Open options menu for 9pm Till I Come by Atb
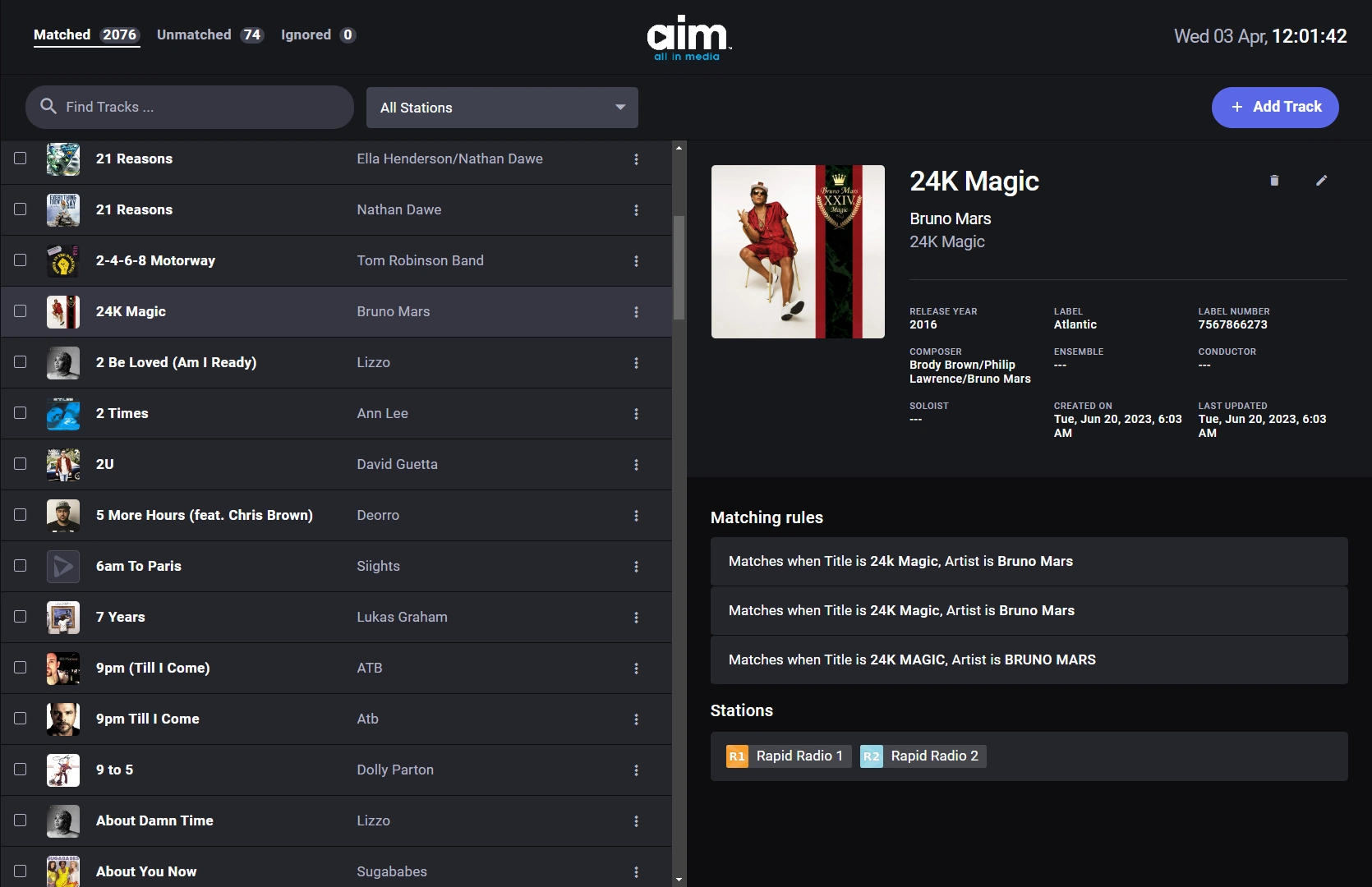 [x=636, y=719]
